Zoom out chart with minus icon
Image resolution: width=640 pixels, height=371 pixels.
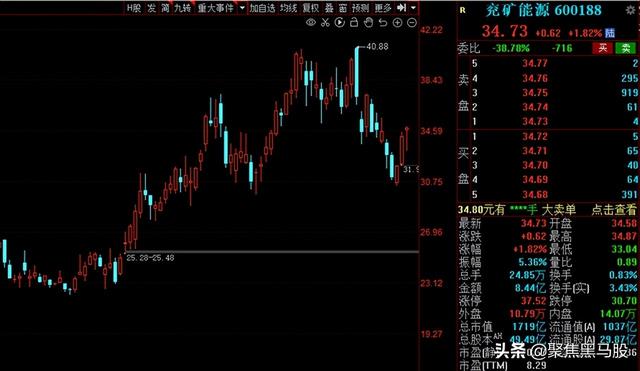click(x=412, y=23)
